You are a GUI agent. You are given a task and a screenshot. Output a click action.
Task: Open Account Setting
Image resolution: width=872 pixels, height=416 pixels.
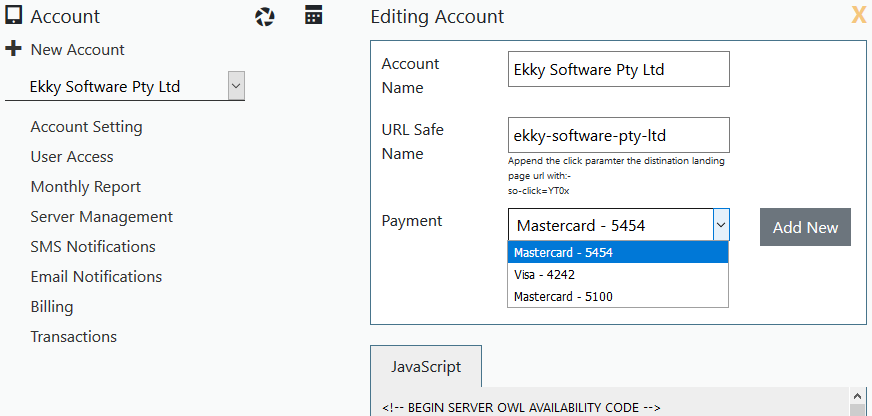(86, 127)
